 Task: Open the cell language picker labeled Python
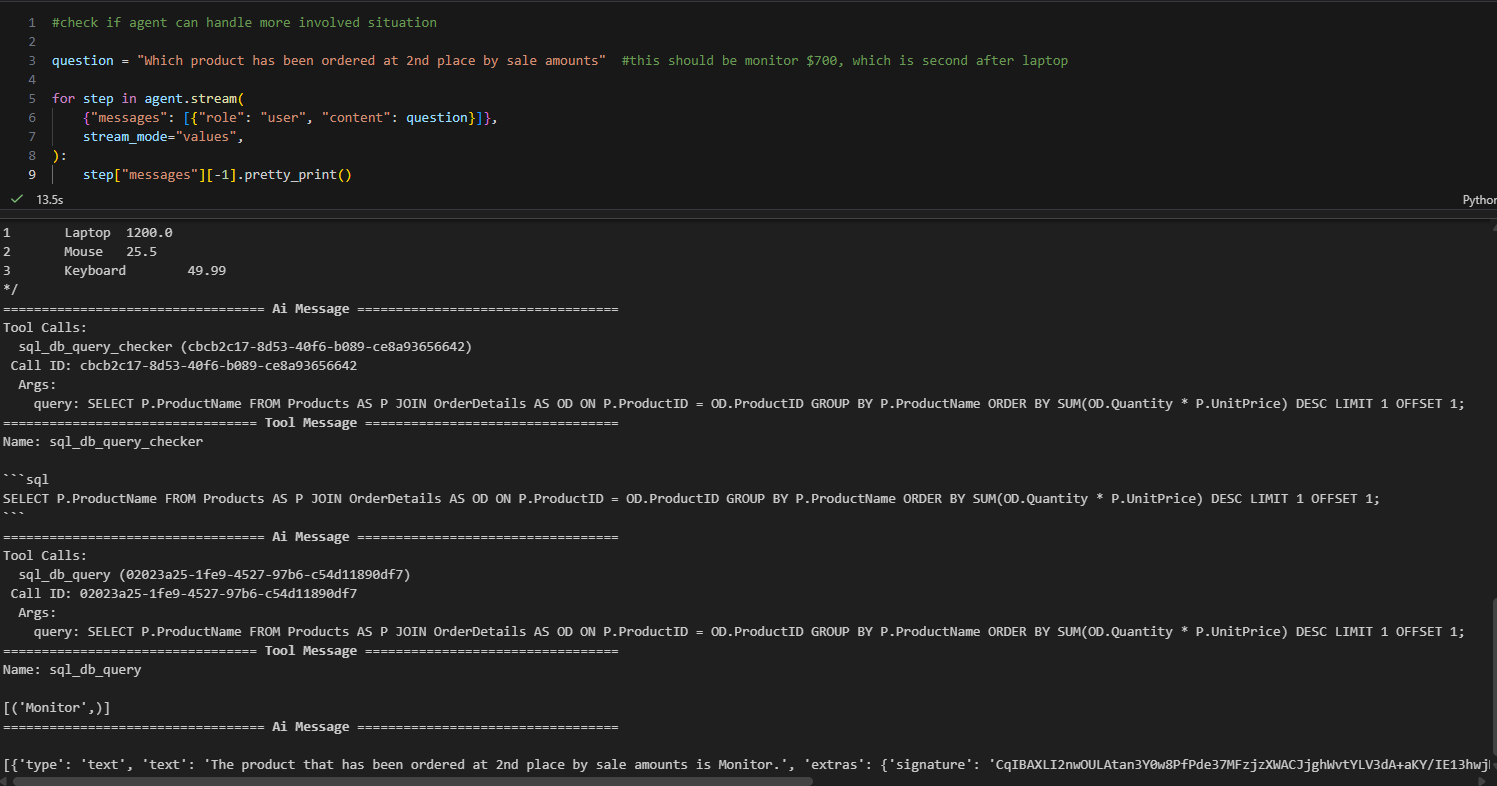(x=1479, y=200)
